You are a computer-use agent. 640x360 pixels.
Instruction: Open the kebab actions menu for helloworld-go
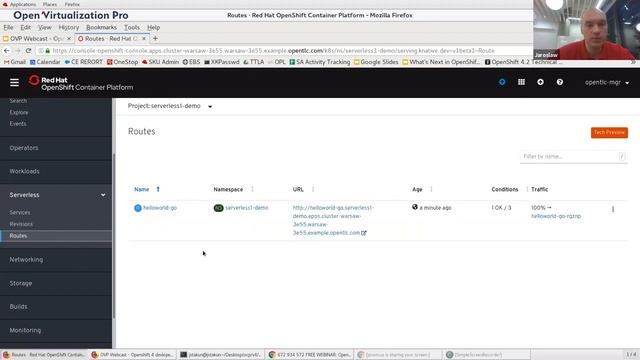pos(613,209)
